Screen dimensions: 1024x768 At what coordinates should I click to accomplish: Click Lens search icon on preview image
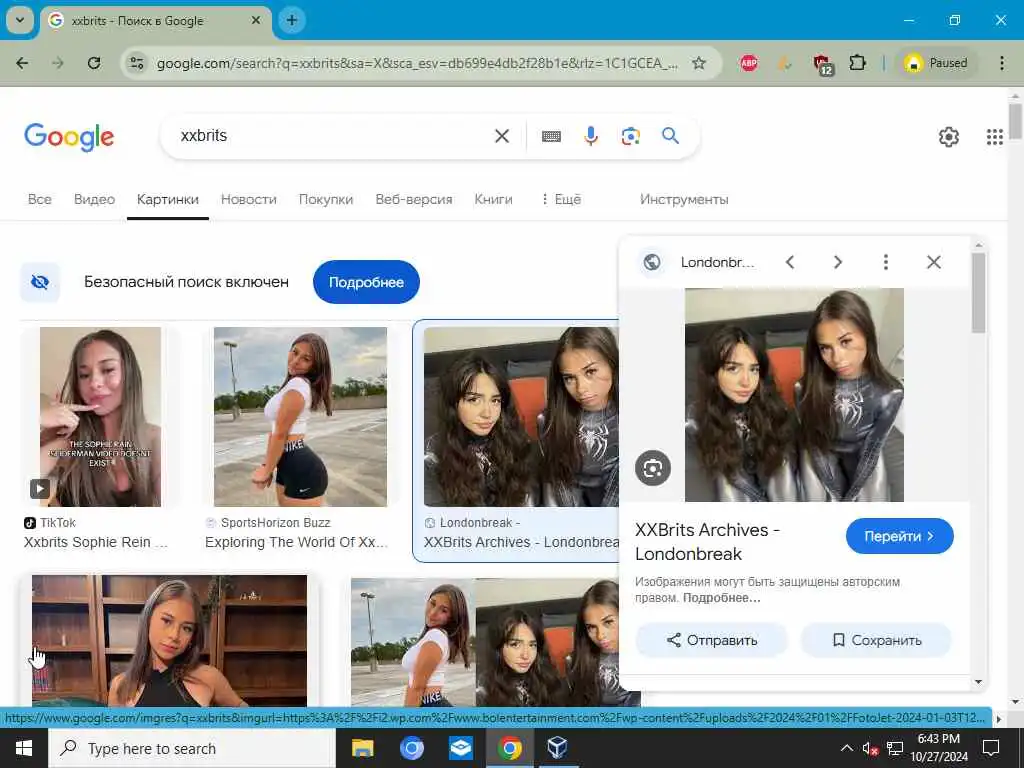click(652, 468)
